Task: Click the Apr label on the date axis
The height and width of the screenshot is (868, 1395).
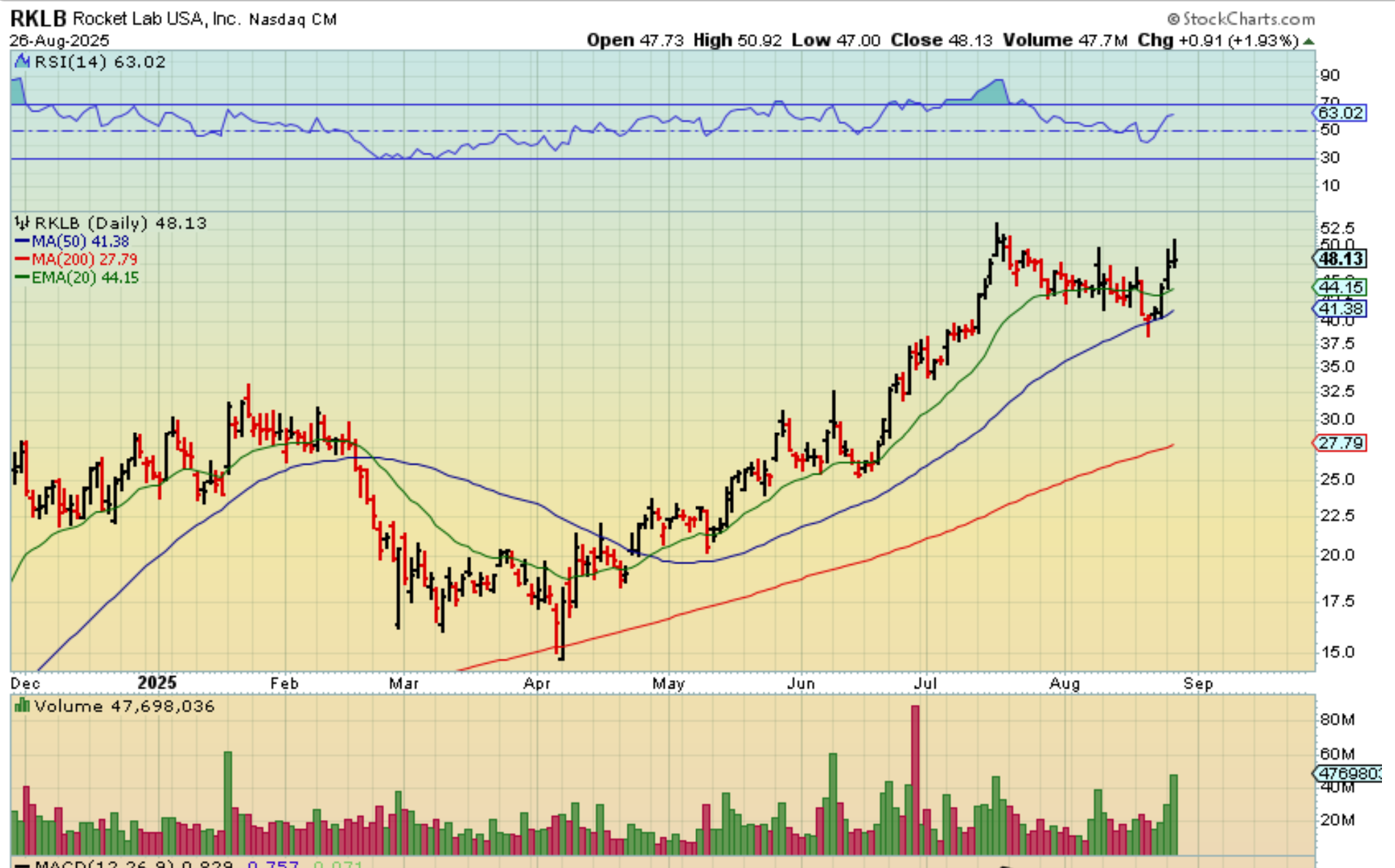Action: coord(537,684)
